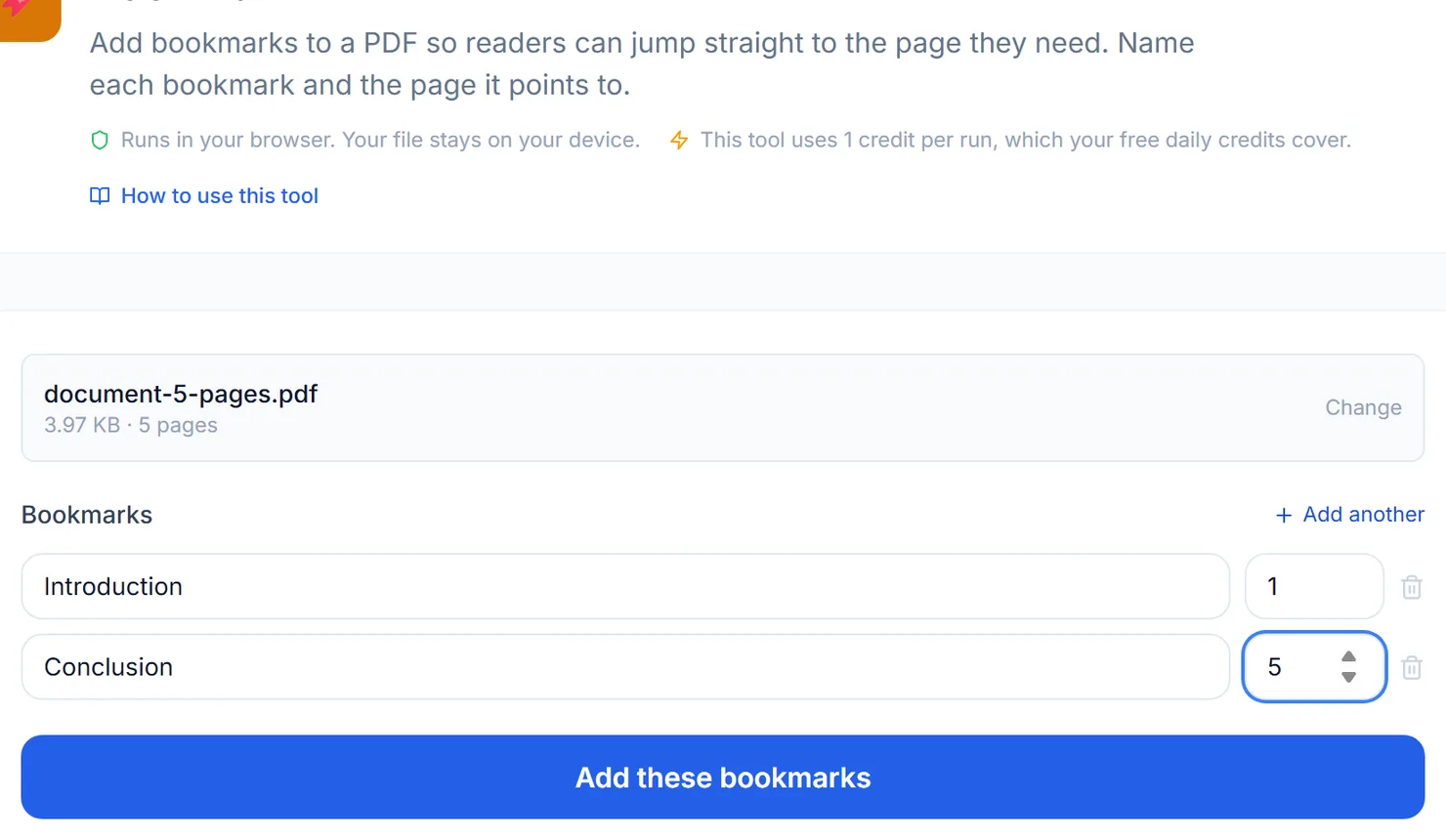Click the document-5-pages.pdf file name
Screen dimensions: 1446x840
pyautogui.click(x=181, y=394)
